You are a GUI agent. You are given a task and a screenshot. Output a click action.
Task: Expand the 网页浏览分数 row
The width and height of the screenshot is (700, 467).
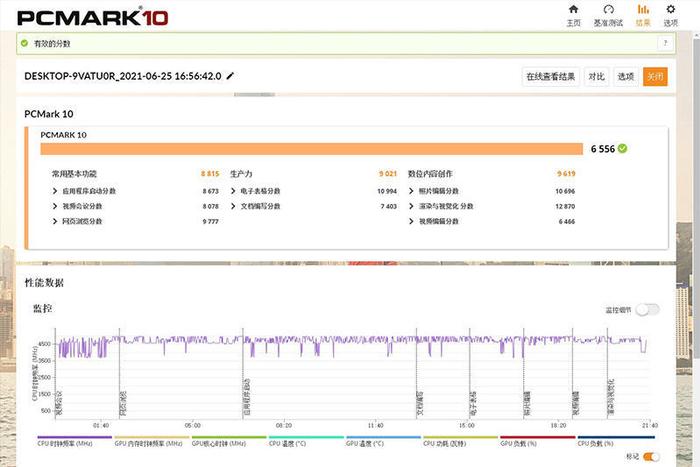[55, 221]
